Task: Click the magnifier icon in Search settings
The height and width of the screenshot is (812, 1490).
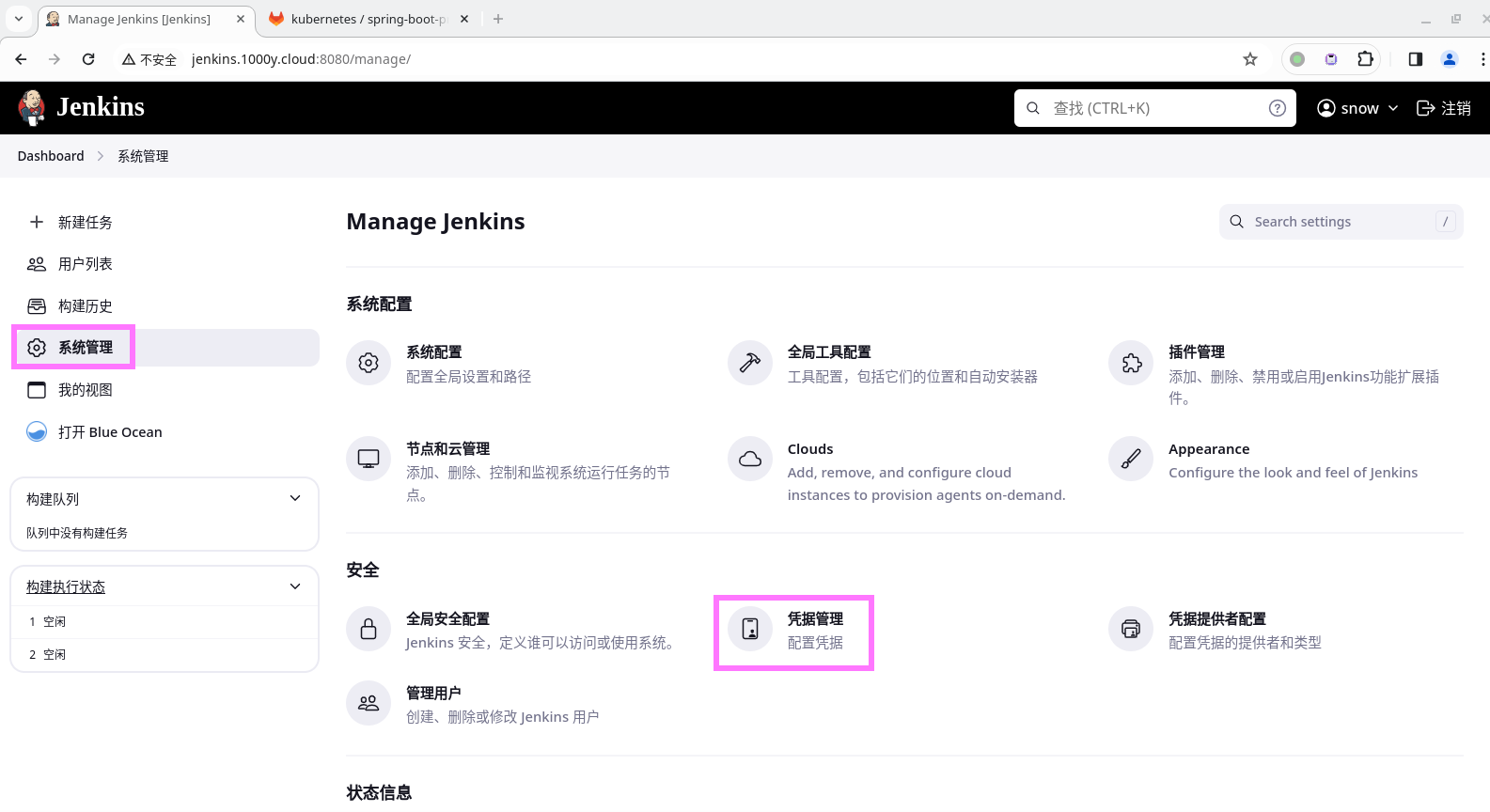Action: point(1237,222)
